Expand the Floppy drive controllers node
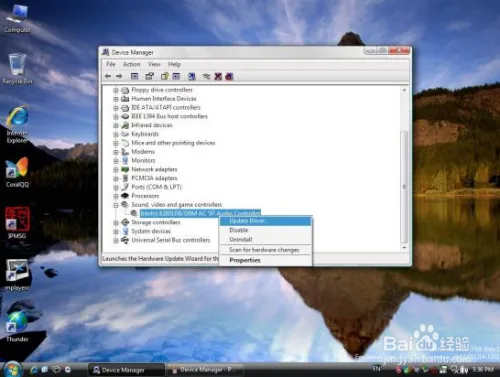The width and height of the screenshot is (500, 377). (x=116, y=90)
